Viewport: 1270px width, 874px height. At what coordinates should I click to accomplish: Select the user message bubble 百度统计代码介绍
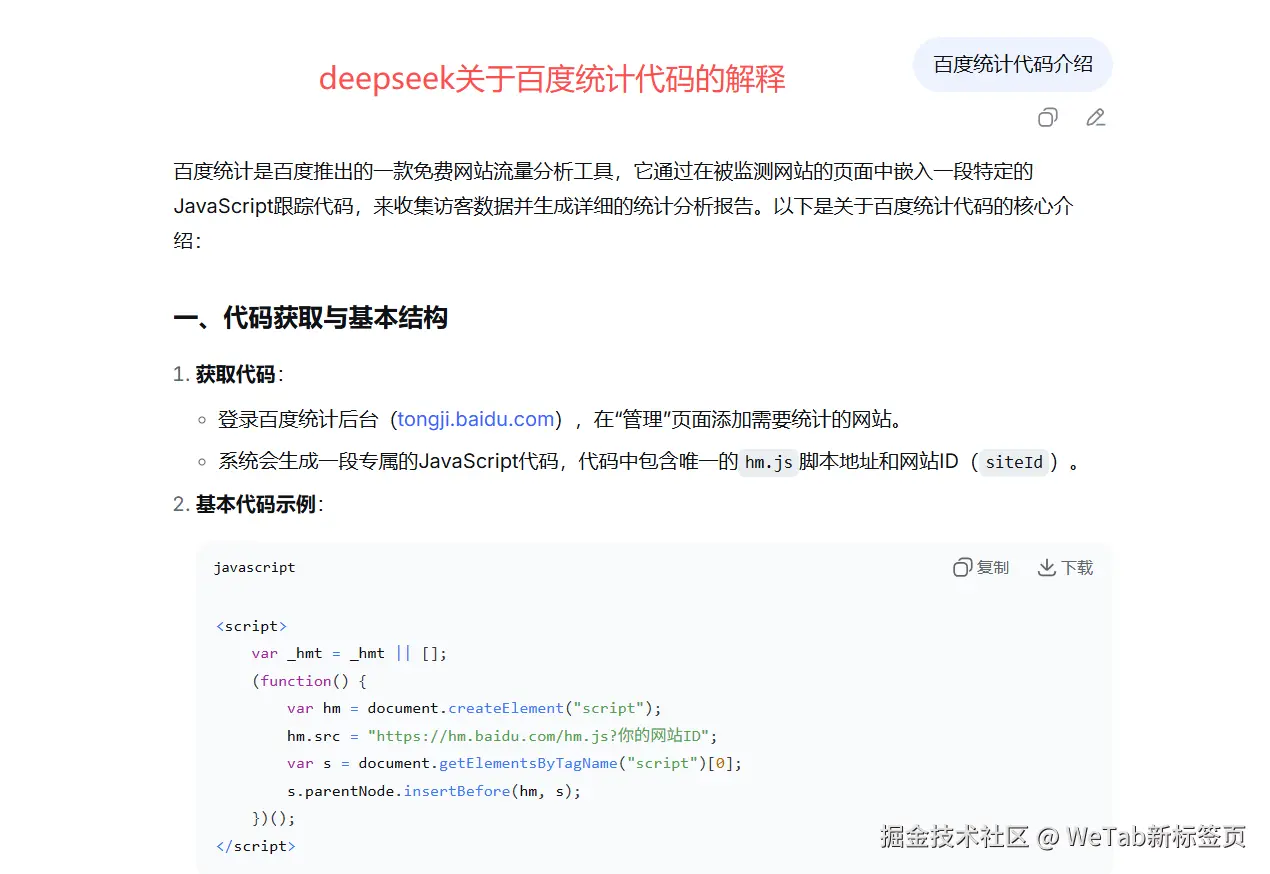click(x=1012, y=63)
